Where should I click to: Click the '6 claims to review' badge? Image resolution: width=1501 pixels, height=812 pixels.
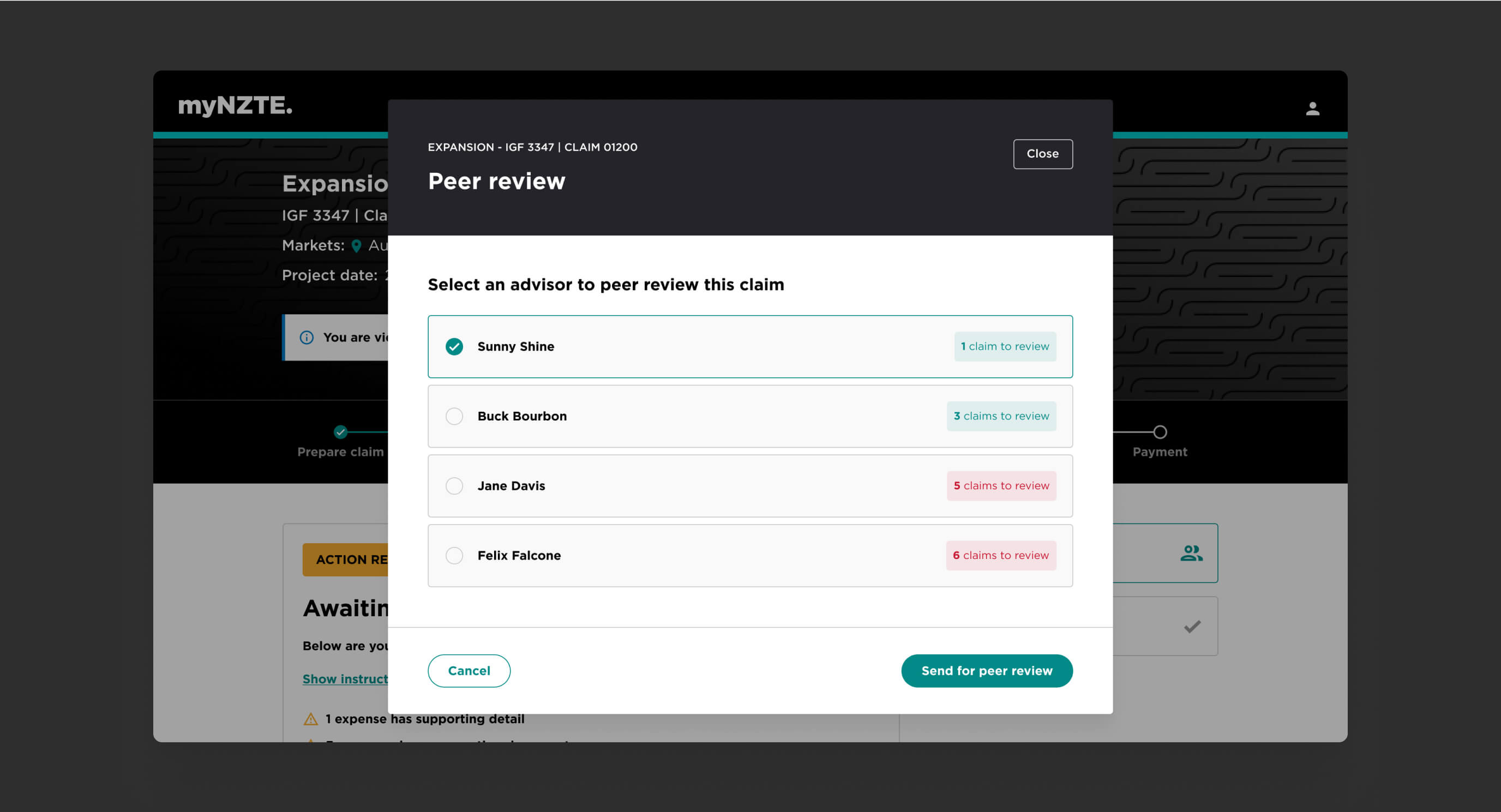(x=1000, y=556)
